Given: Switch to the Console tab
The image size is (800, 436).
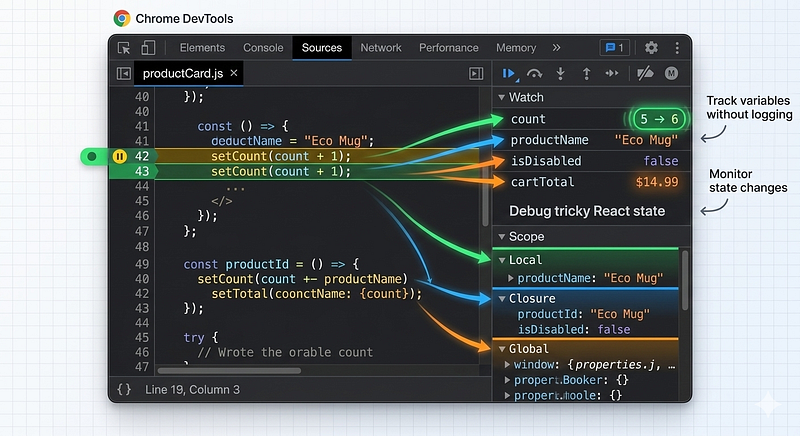Looking at the screenshot, I should [263, 48].
